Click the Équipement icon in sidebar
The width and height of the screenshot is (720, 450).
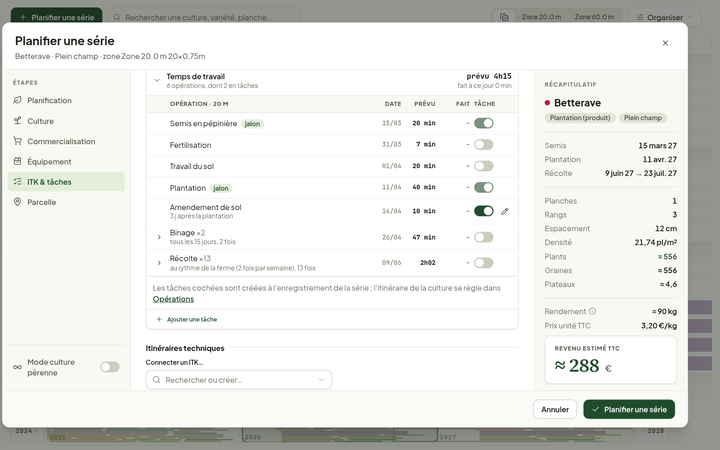(17, 161)
